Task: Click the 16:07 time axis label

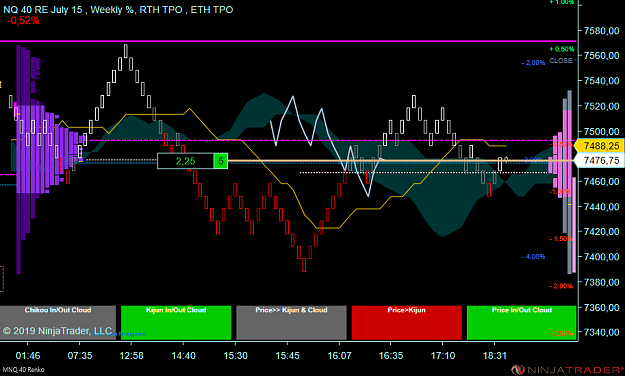Action: tap(339, 356)
